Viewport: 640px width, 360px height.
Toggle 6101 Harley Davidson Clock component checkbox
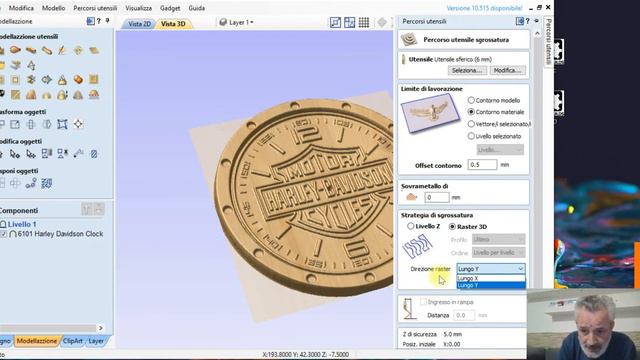pos(3,234)
